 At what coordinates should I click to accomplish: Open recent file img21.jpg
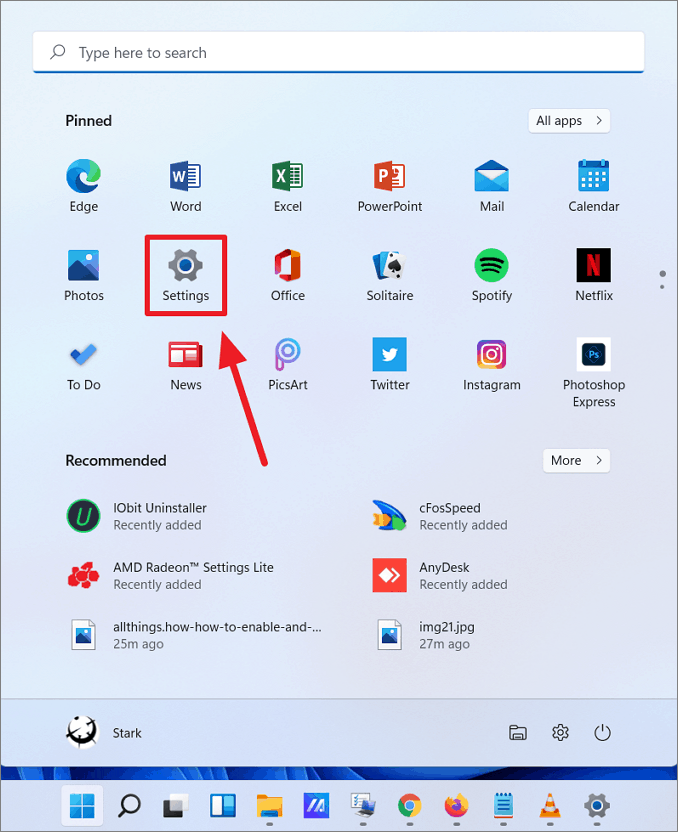click(424, 635)
